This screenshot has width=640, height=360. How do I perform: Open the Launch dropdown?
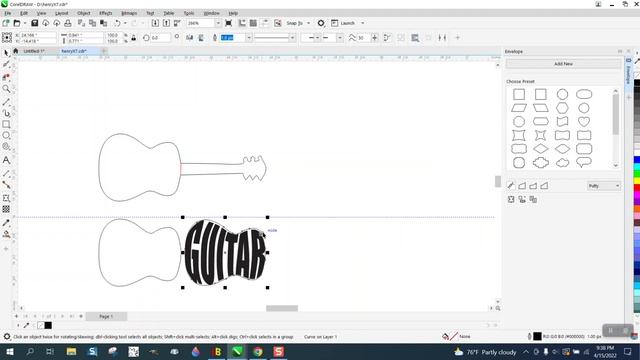pos(362,23)
